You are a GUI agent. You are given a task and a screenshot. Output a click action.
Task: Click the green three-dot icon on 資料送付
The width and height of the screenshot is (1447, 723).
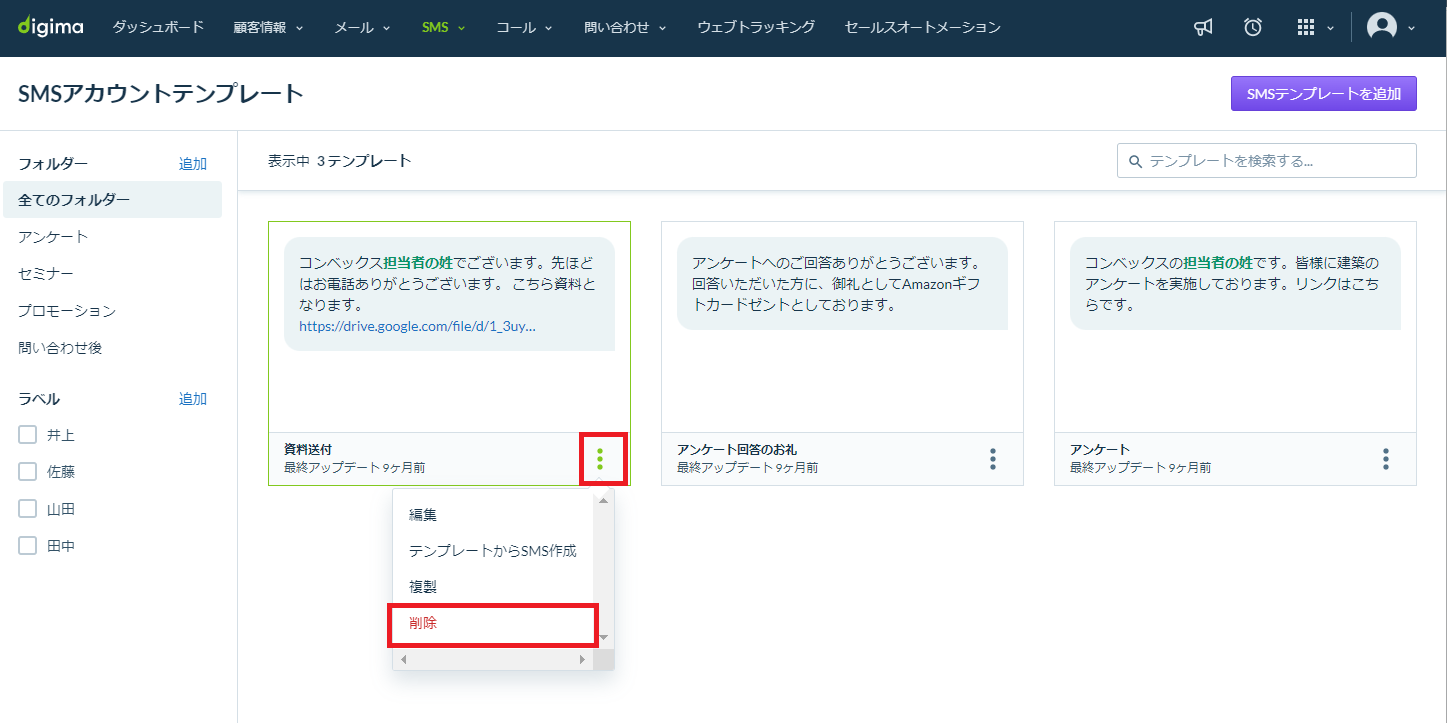tap(600, 459)
